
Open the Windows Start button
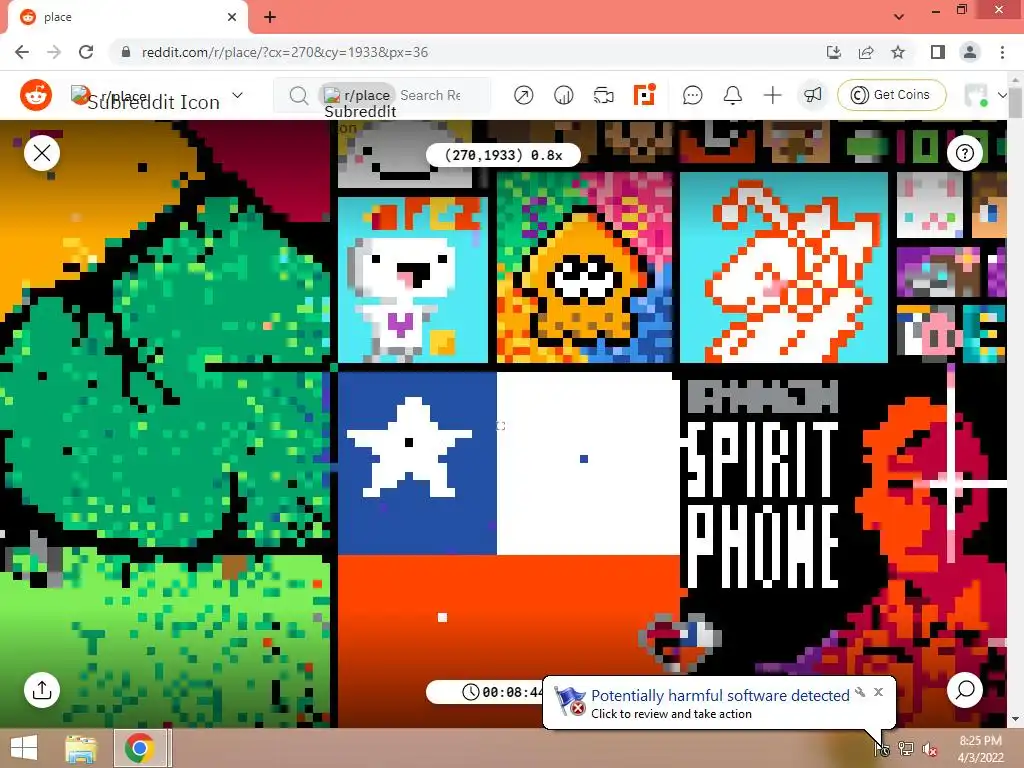coord(24,748)
